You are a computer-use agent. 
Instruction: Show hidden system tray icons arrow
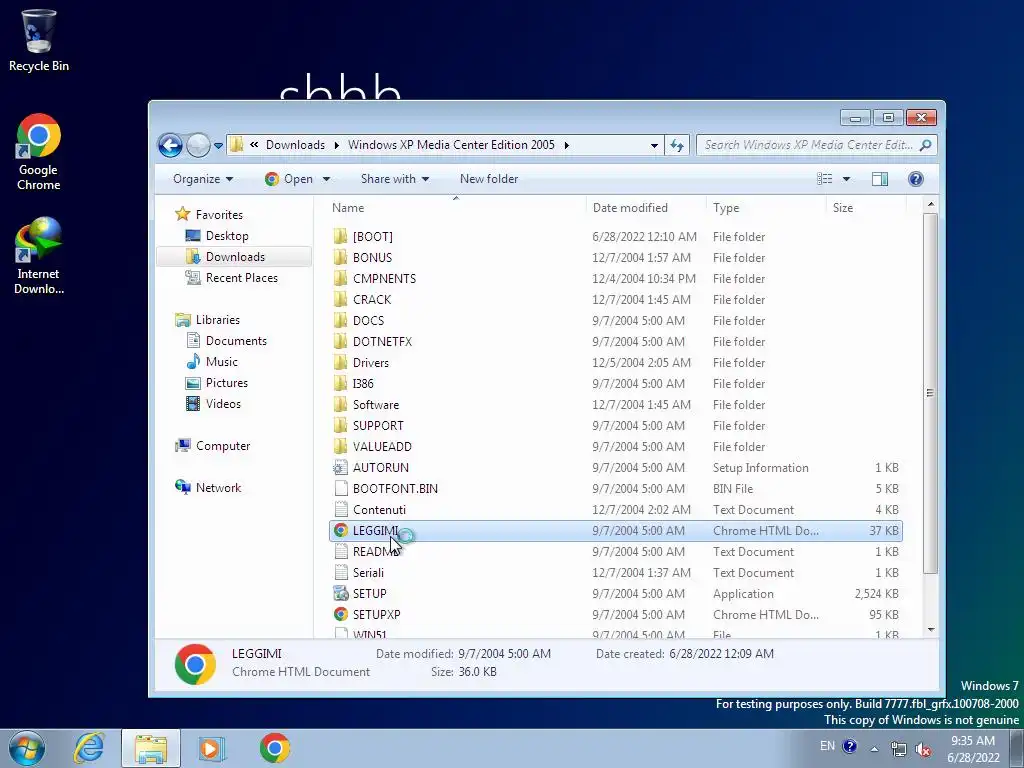pos(874,748)
